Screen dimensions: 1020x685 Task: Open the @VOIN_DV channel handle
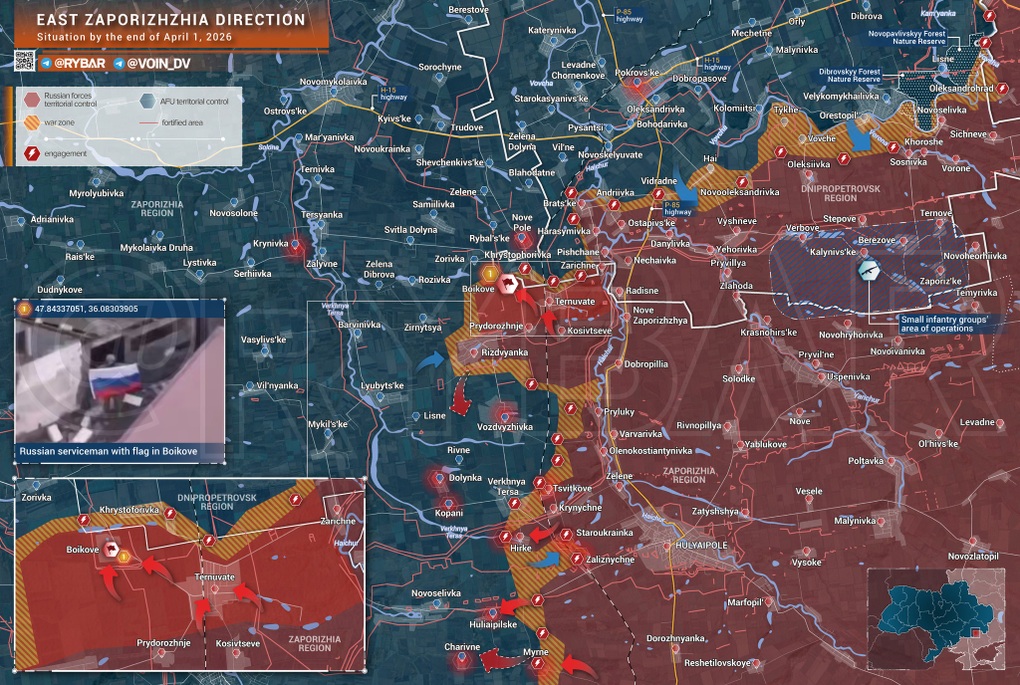158,63
